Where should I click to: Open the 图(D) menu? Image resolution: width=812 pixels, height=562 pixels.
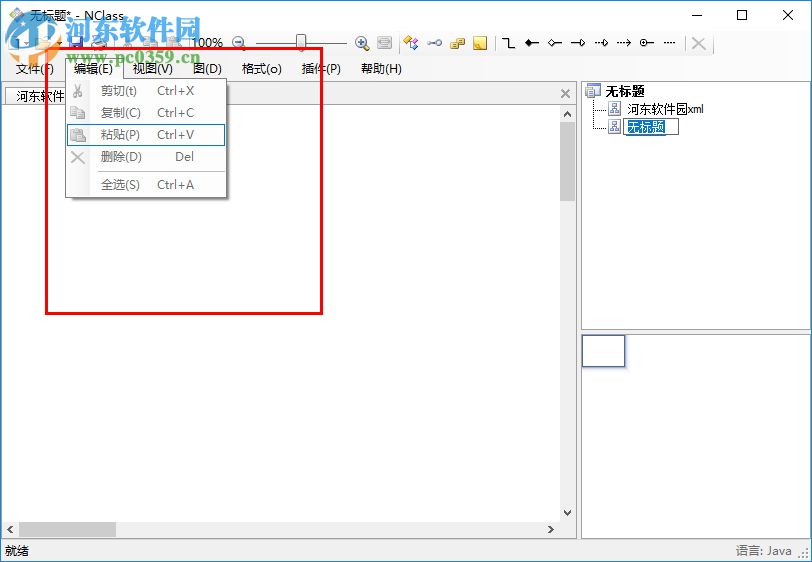tap(207, 69)
